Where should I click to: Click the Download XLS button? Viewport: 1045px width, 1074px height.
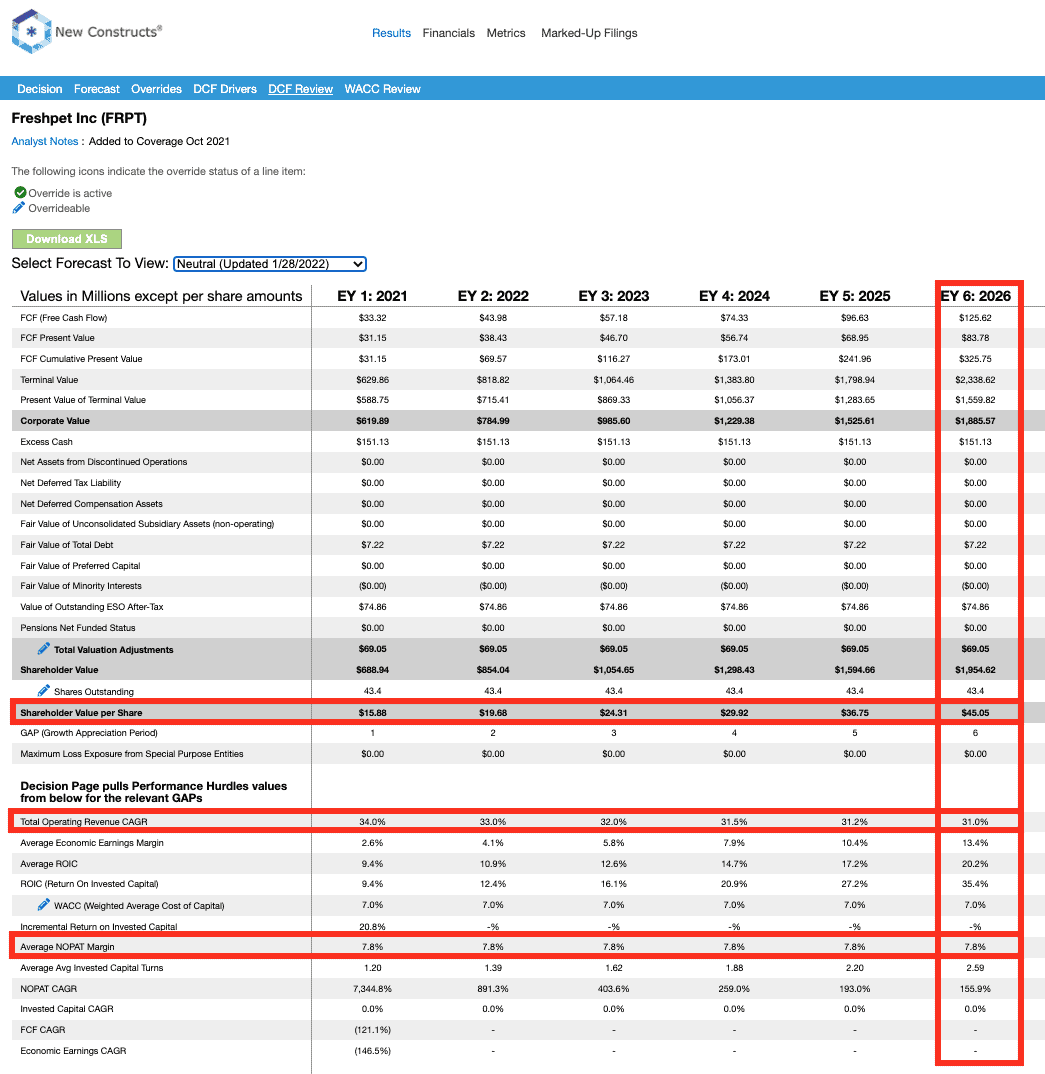66,239
